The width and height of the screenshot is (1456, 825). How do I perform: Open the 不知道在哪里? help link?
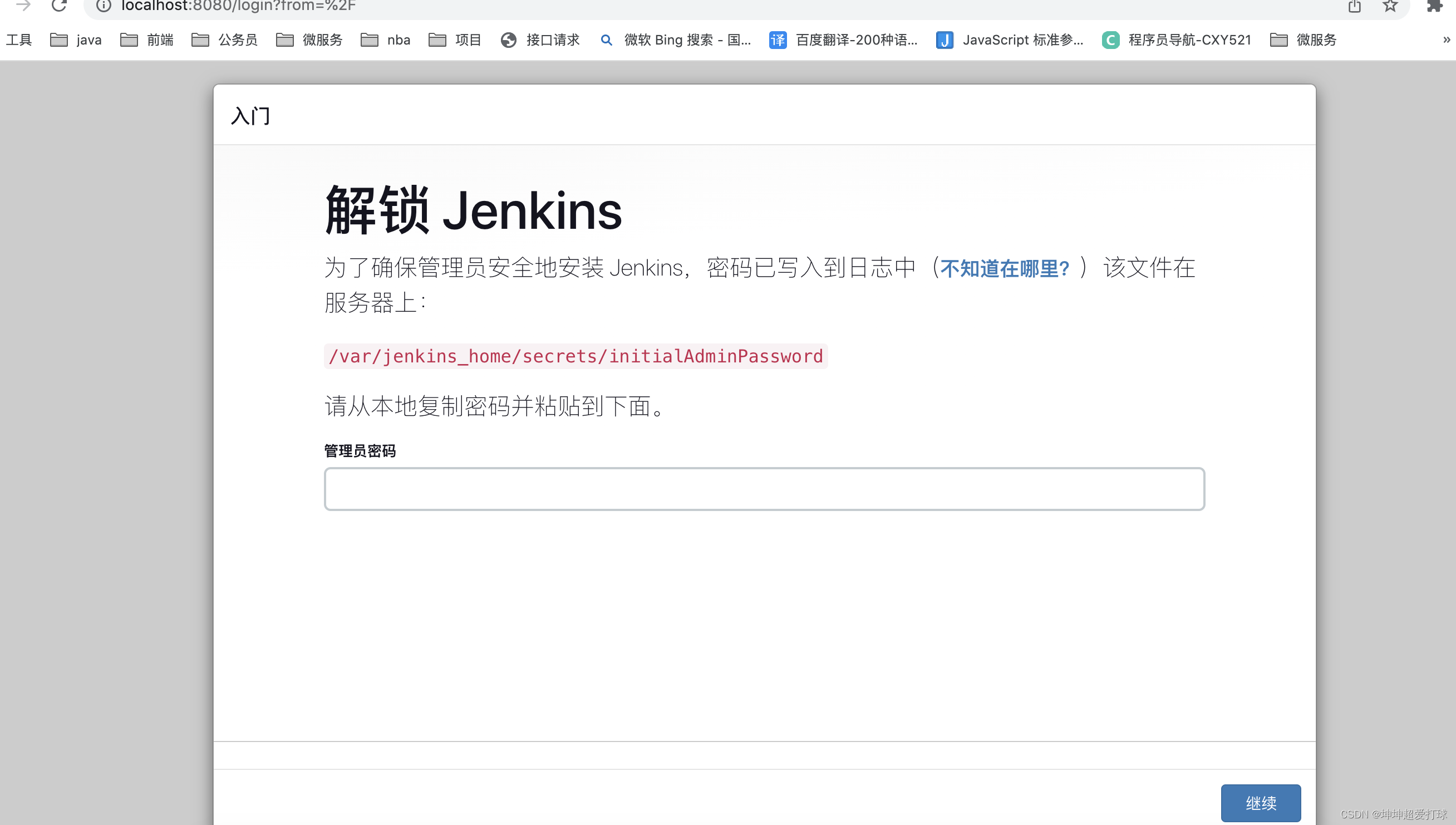tap(1005, 268)
